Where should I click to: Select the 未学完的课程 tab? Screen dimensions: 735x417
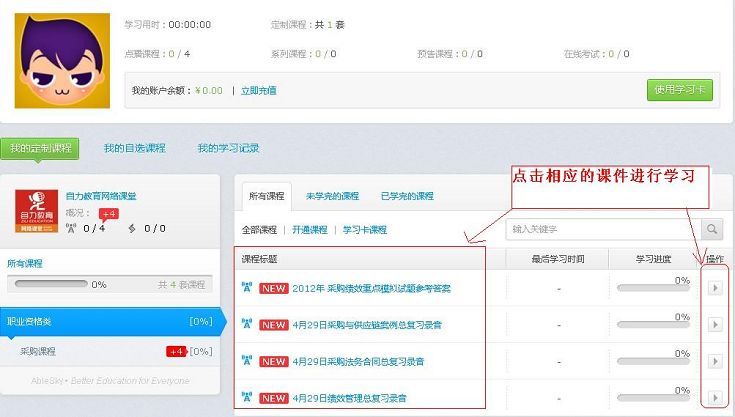point(332,196)
